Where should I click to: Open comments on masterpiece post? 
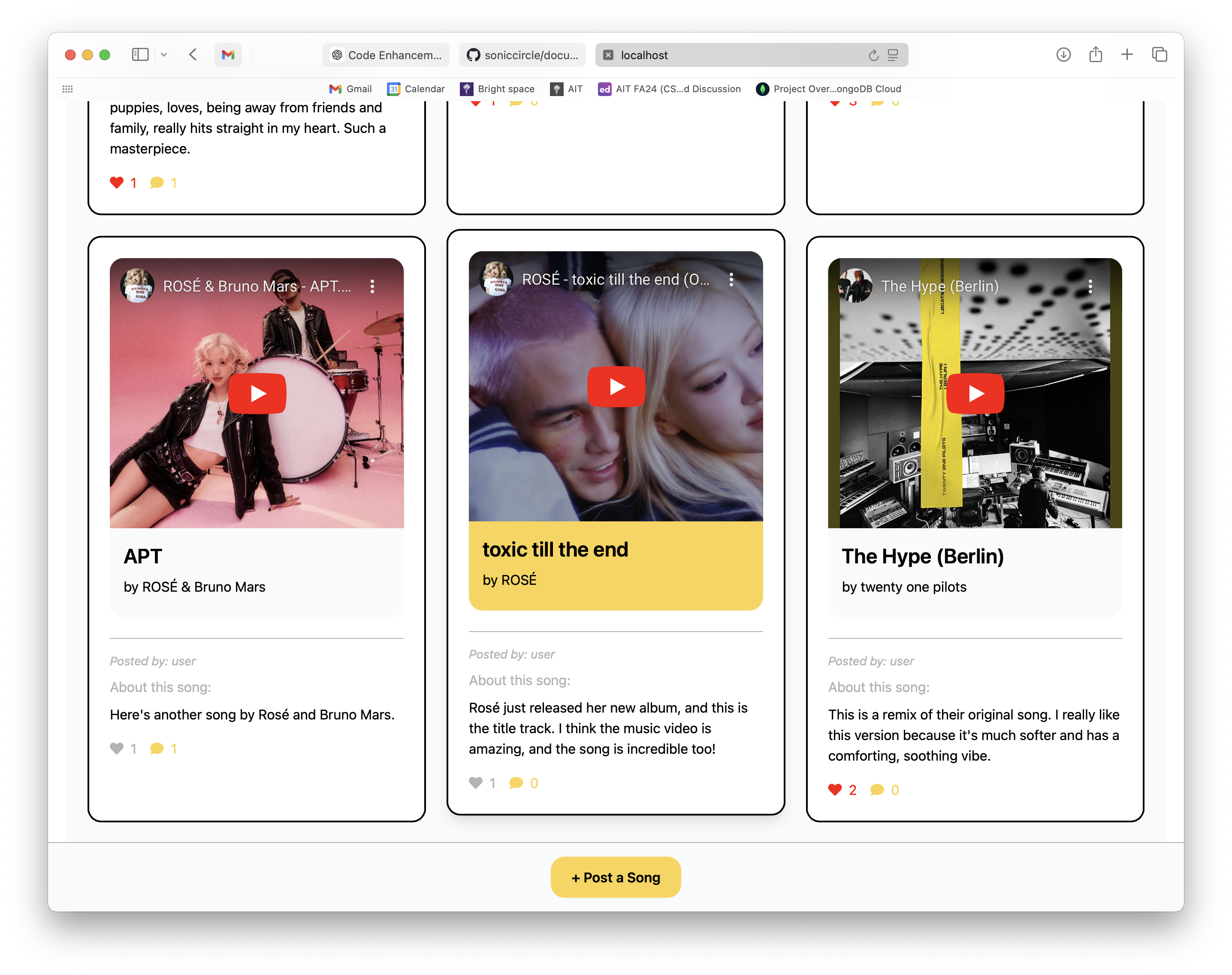[x=157, y=183]
